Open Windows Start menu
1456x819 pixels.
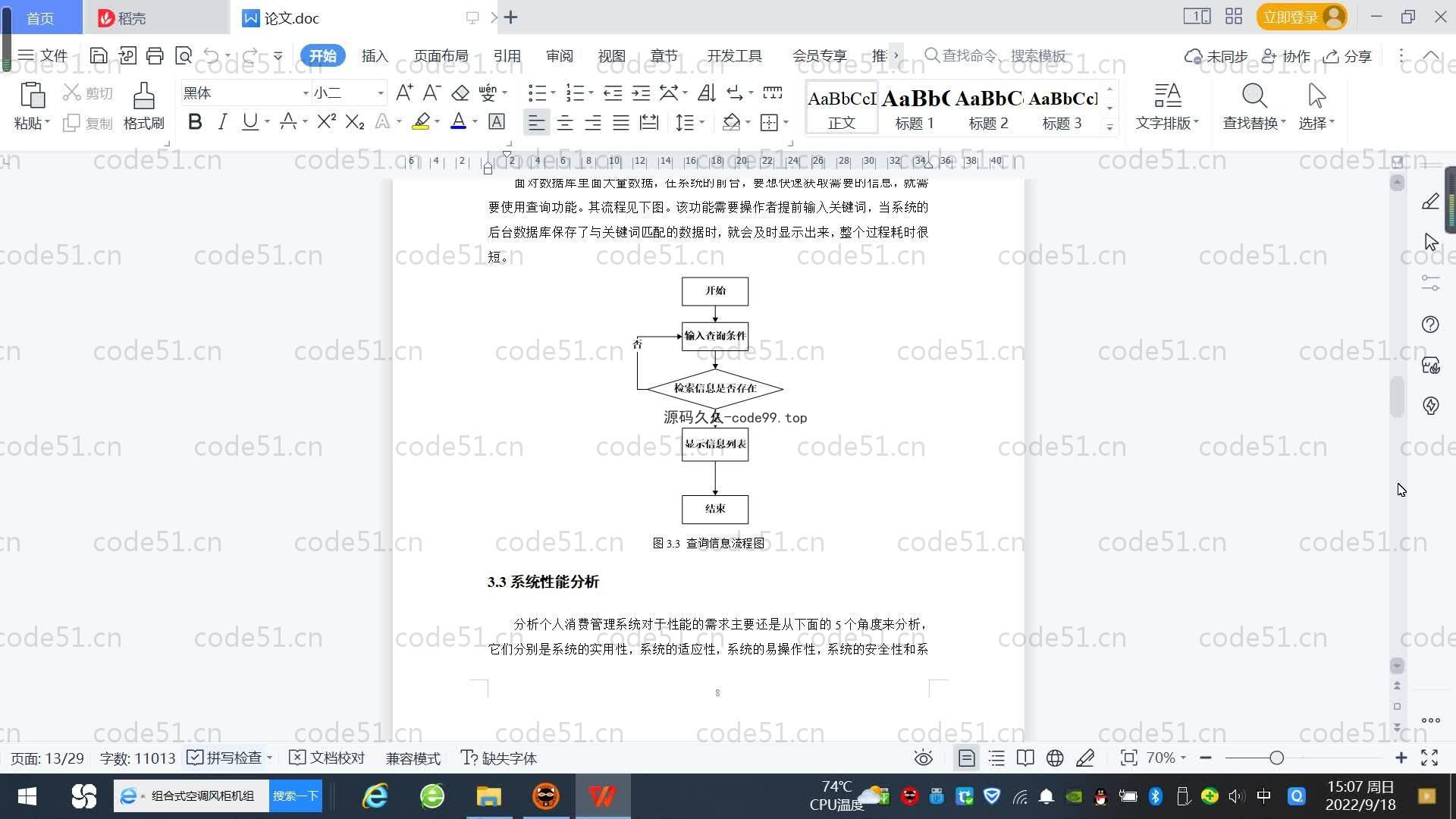(x=27, y=796)
